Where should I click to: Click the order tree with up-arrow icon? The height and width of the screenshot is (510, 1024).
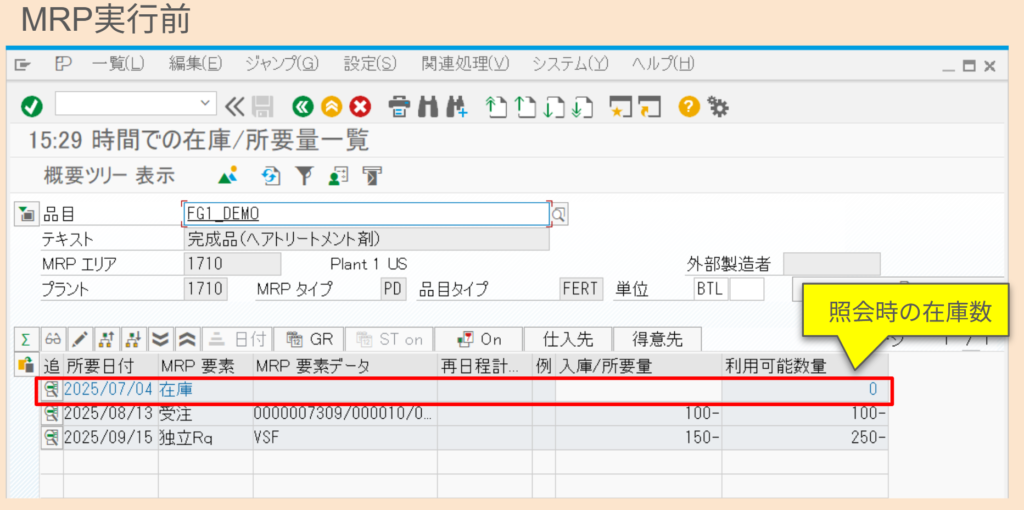pyautogui.click(x=107, y=339)
